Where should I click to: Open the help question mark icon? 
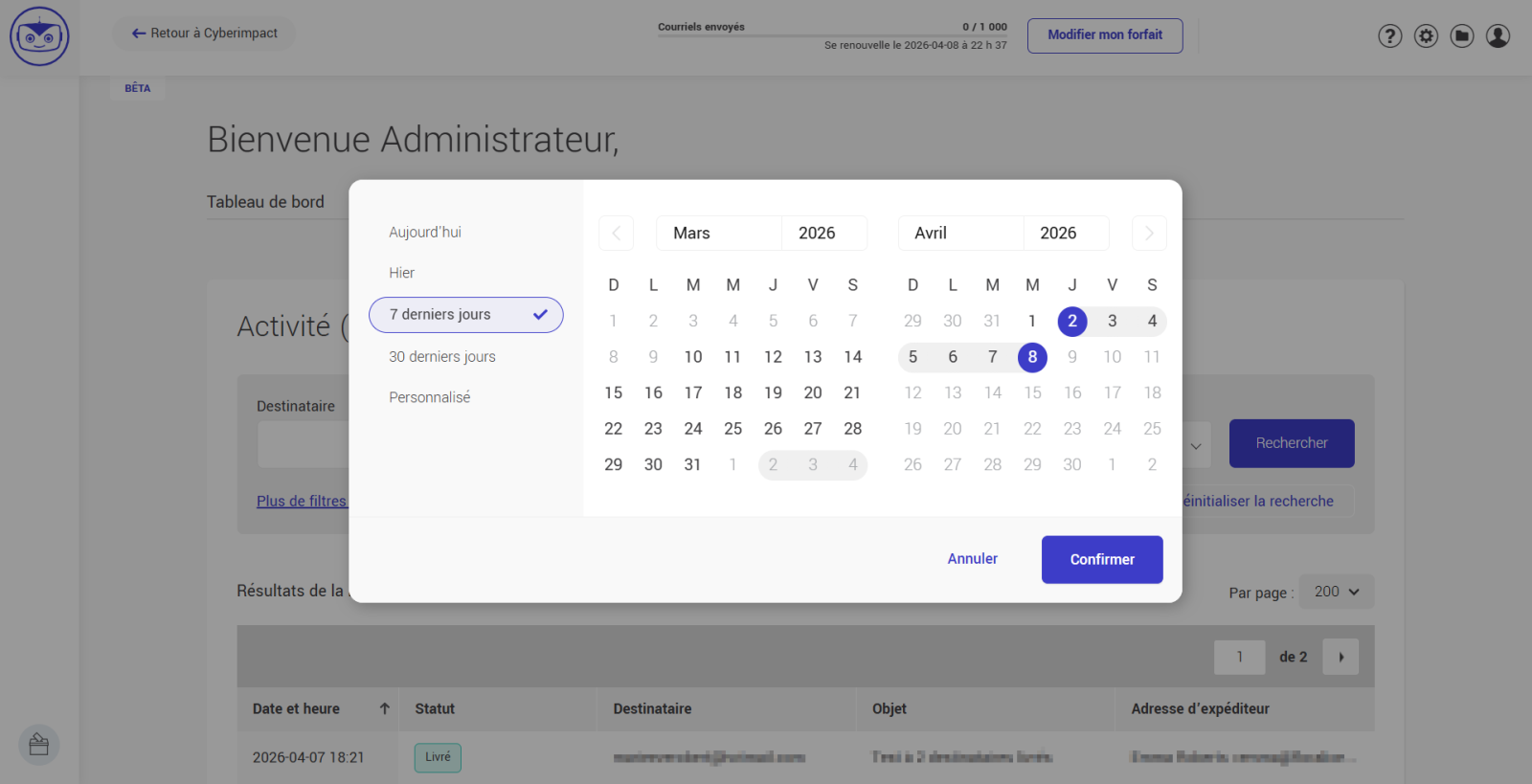pos(1389,36)
